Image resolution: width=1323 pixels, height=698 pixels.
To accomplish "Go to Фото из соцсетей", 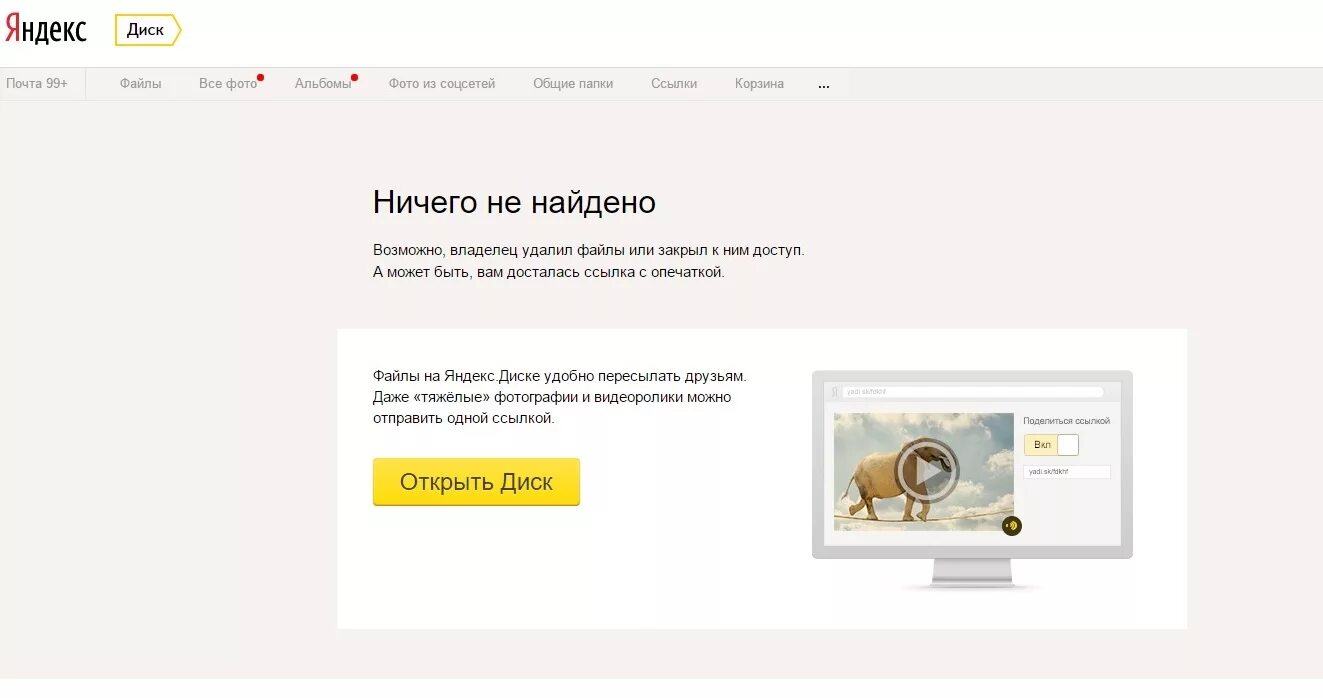I will coord(442,84).
